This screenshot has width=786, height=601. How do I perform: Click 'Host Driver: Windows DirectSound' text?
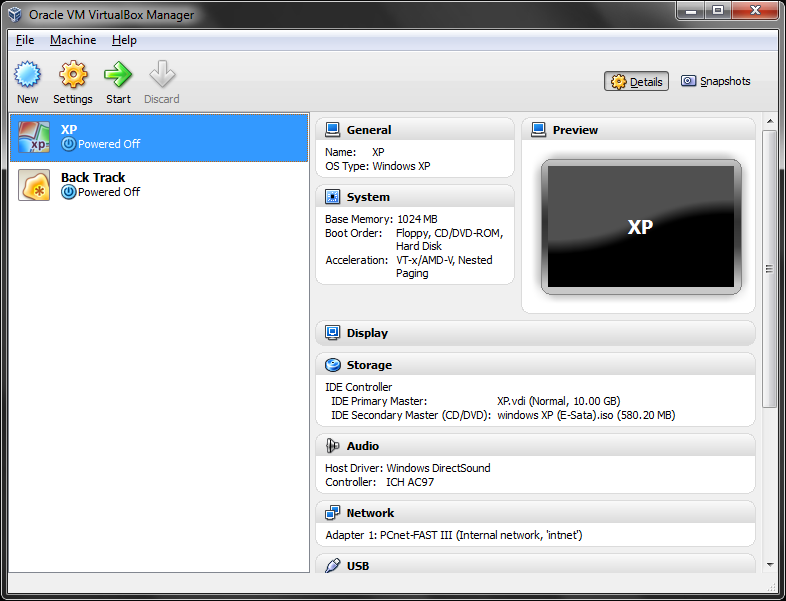[x=408, y=468]
